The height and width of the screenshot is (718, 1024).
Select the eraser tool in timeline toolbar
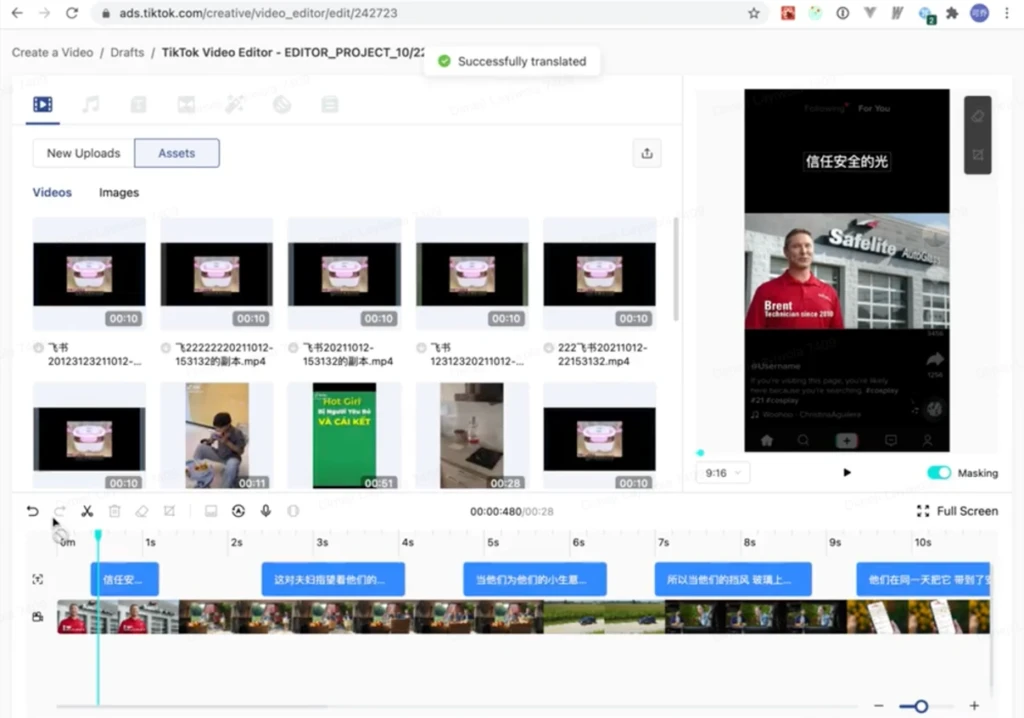click(142, 511)
